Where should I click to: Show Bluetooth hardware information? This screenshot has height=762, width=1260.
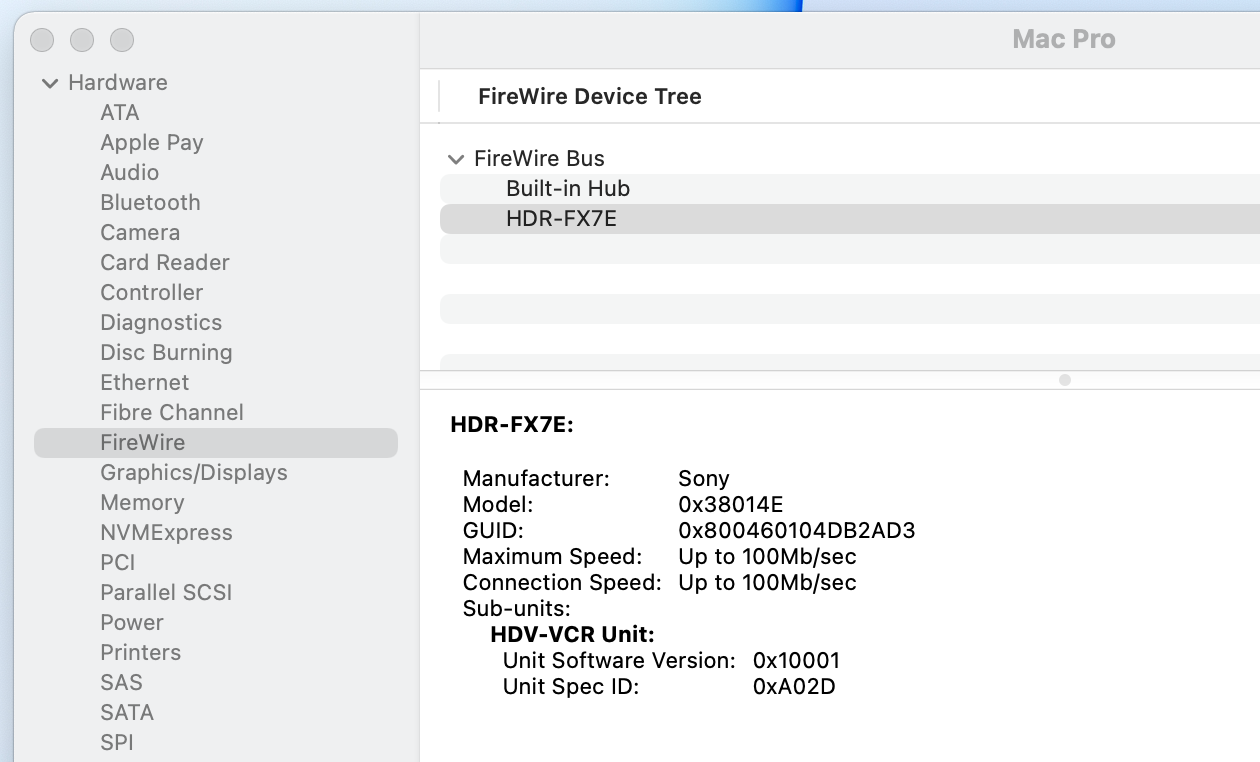click(150, 203)
